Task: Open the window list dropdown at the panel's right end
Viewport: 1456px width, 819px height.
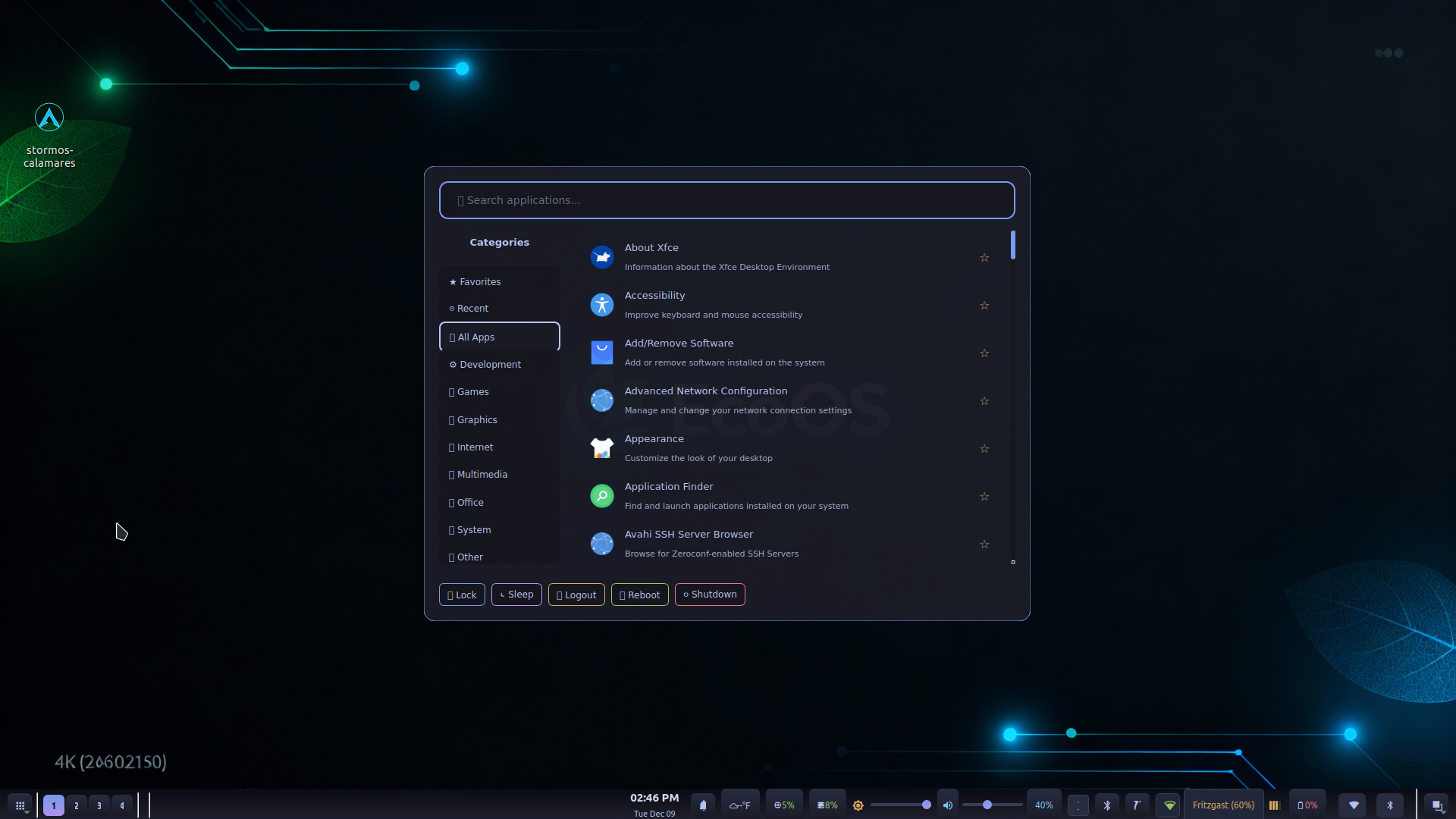Action: (x=1436, y=805)
